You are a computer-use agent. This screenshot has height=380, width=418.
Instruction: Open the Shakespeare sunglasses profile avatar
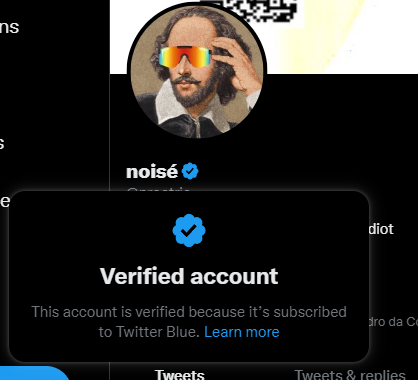[x=197, y=70]
